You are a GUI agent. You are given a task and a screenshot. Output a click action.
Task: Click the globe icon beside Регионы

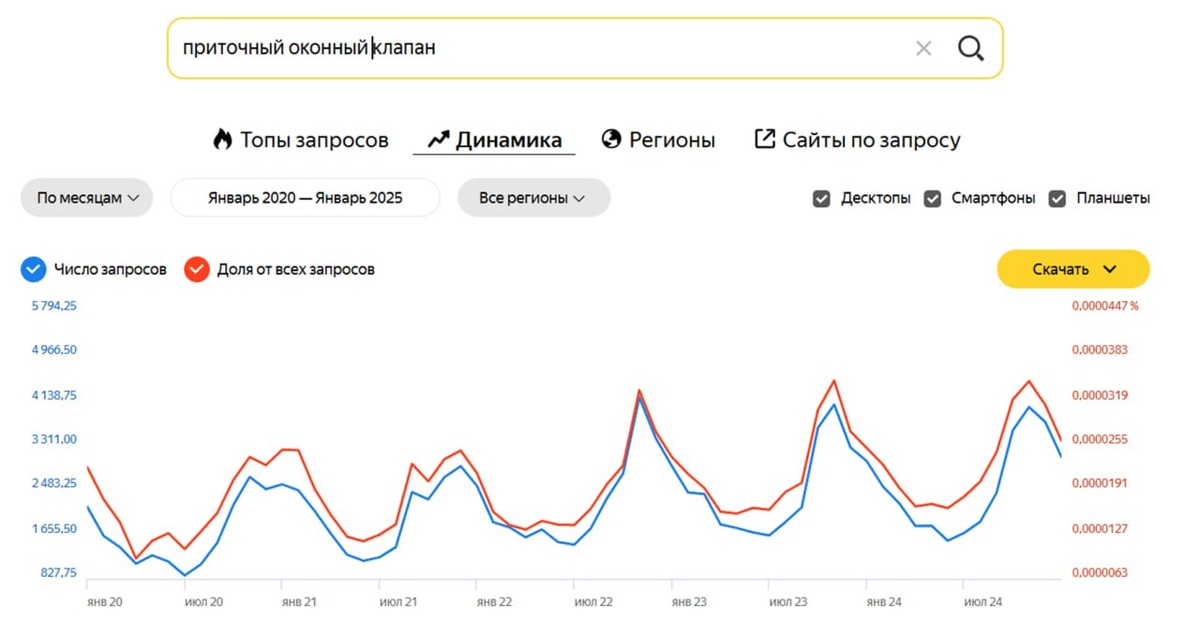(611, 139)
